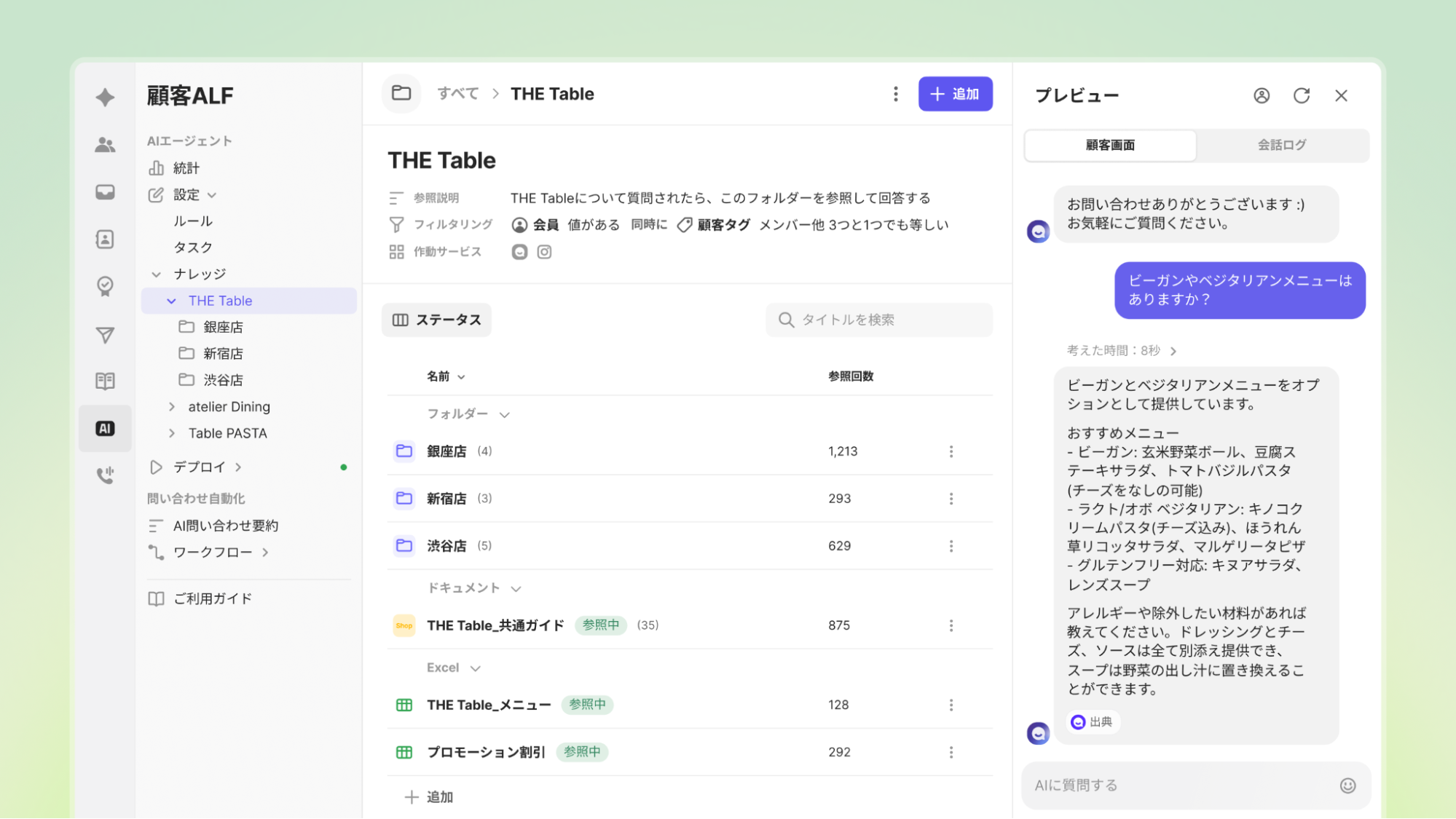Click the refresh icon in preview panel
Screen dimensions: 1456x819
click(x=1301, y=95)
